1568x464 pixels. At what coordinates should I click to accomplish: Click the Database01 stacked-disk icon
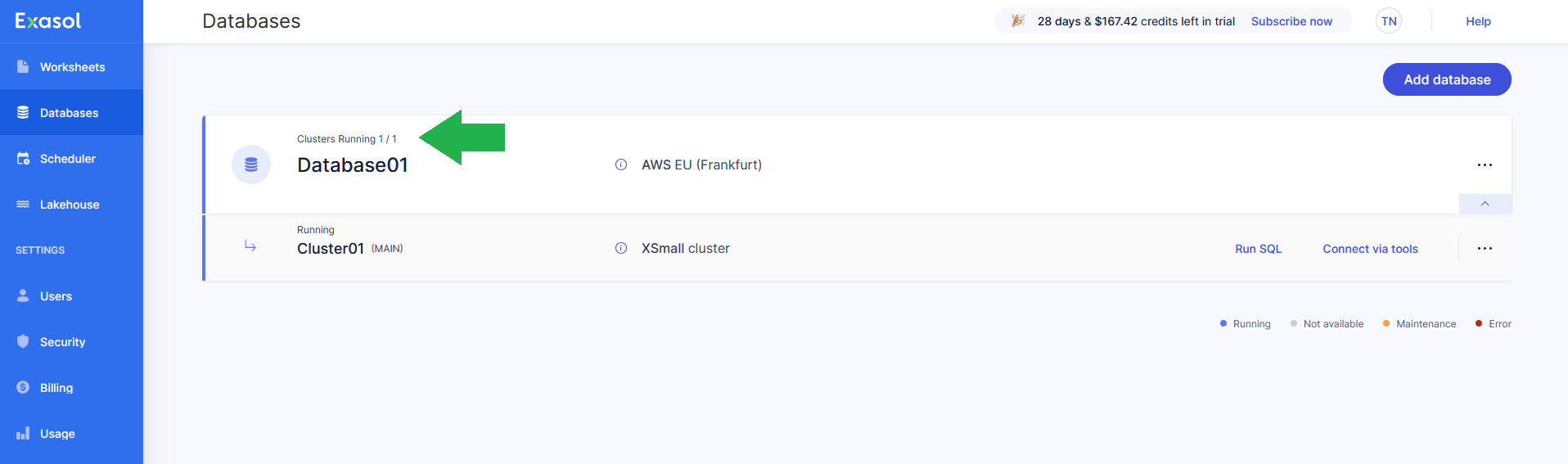[x=251, y=164]
